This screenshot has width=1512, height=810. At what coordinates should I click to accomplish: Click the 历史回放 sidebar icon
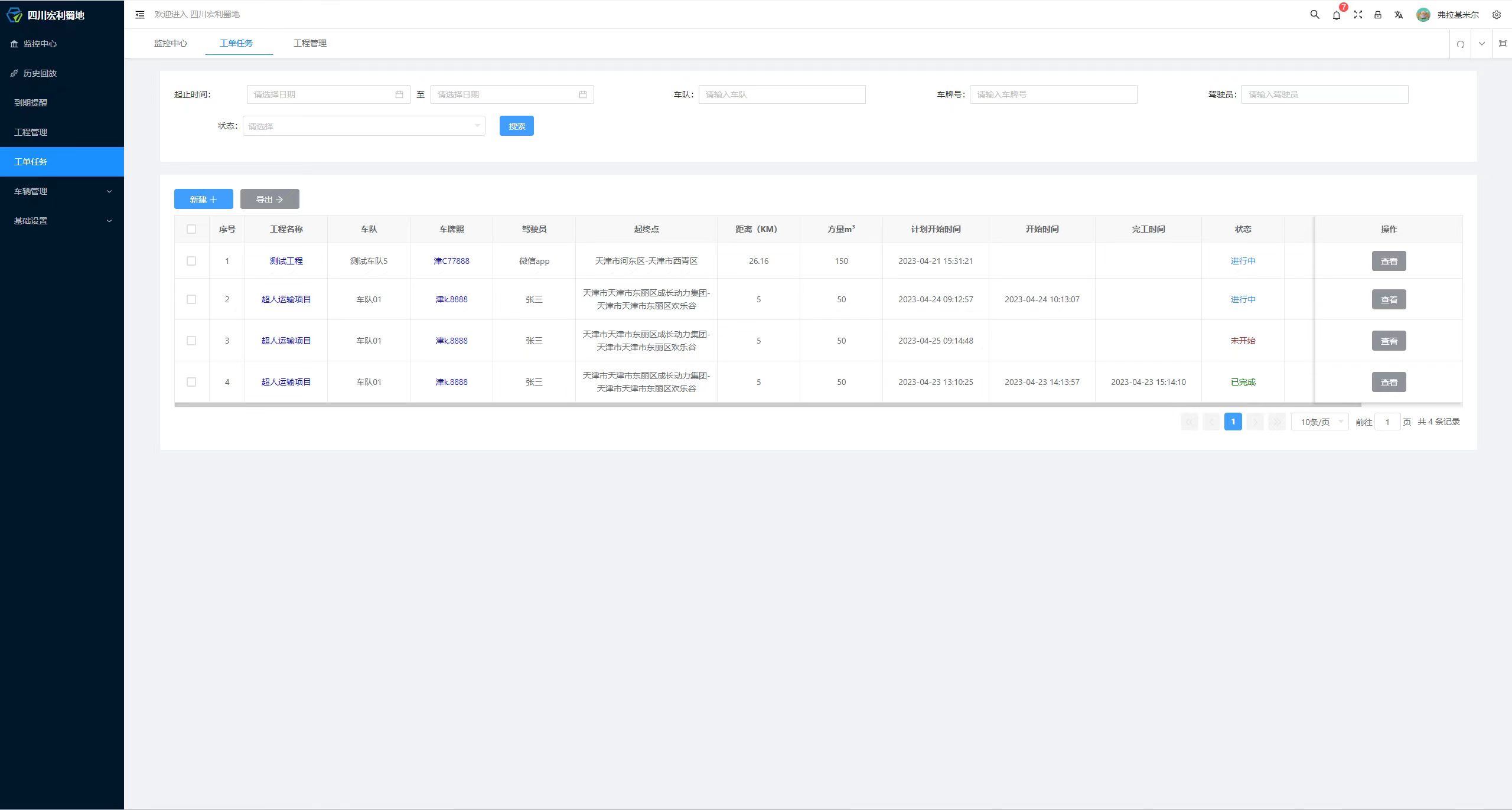coord(14,73)
